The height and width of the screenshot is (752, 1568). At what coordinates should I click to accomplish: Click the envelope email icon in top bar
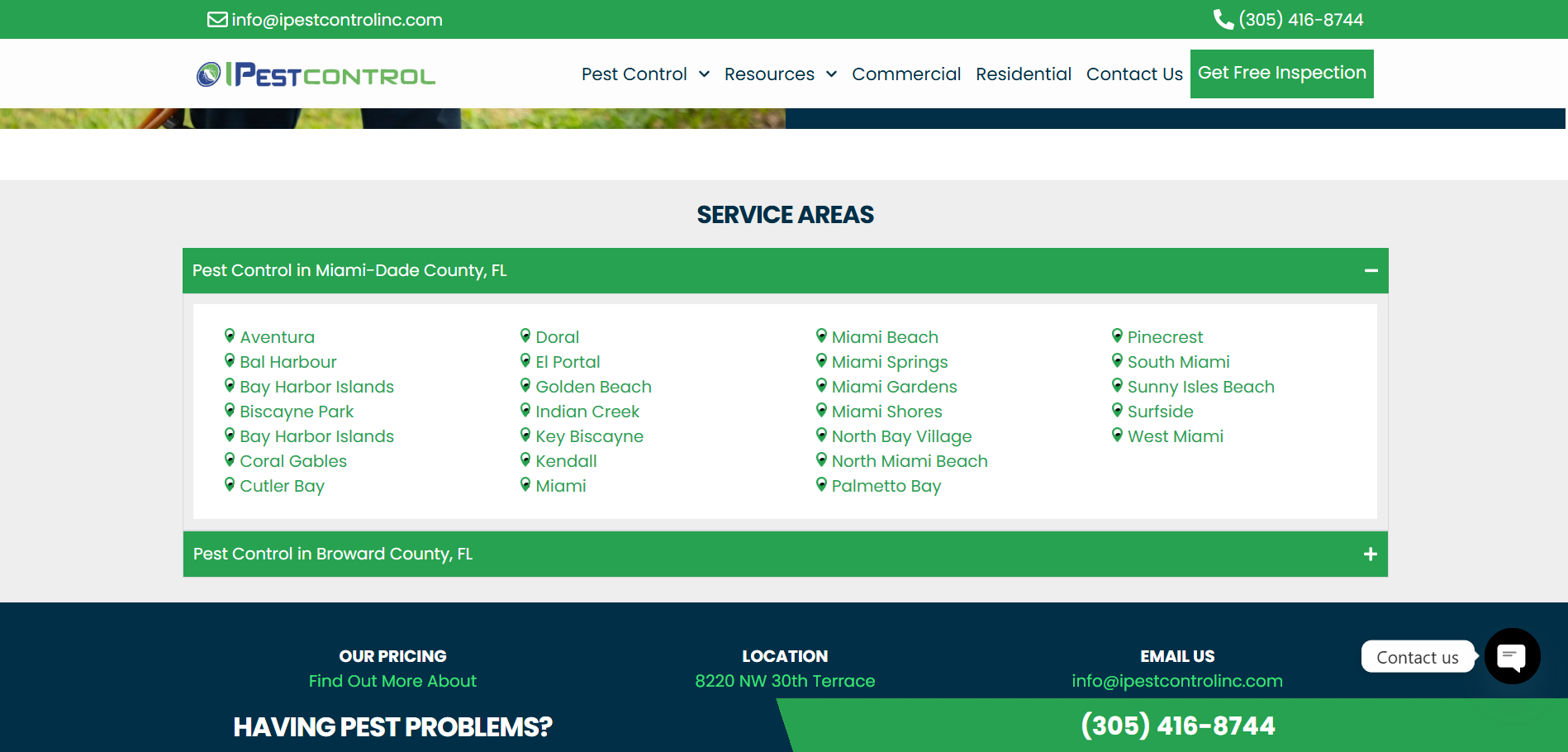217,19
